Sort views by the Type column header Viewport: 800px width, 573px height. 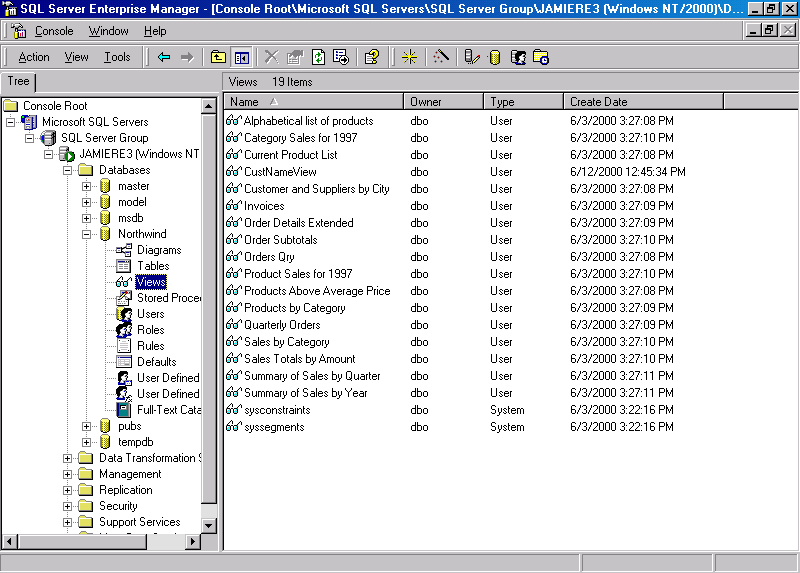point(523,102)
